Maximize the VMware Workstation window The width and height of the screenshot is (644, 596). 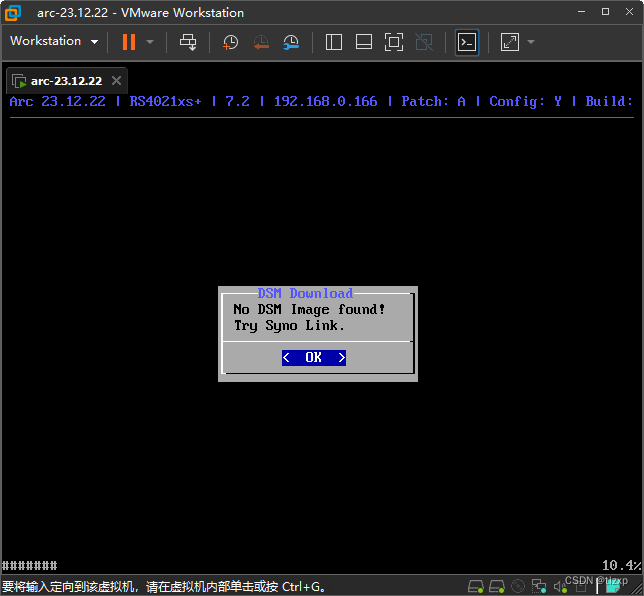(x=605, y=12)
